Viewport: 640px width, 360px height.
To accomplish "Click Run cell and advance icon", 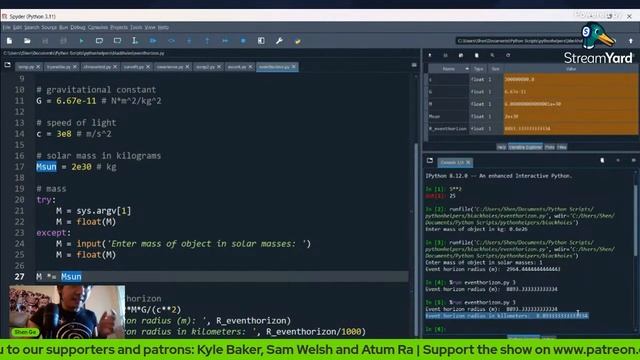I will (117, 41).
